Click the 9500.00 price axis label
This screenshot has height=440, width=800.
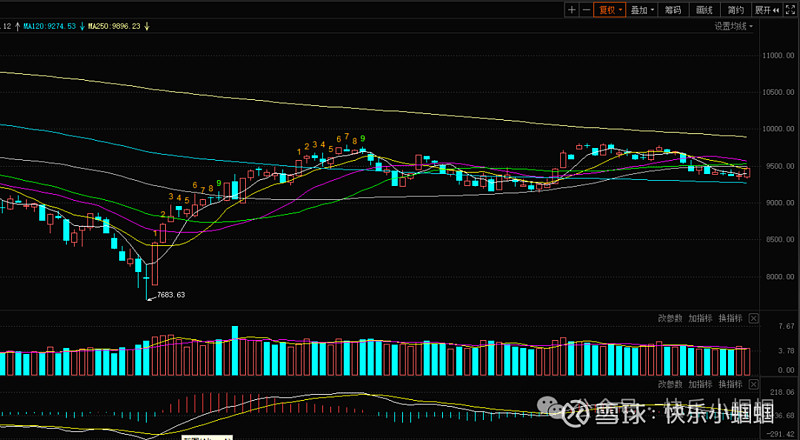tap(780, 166)
